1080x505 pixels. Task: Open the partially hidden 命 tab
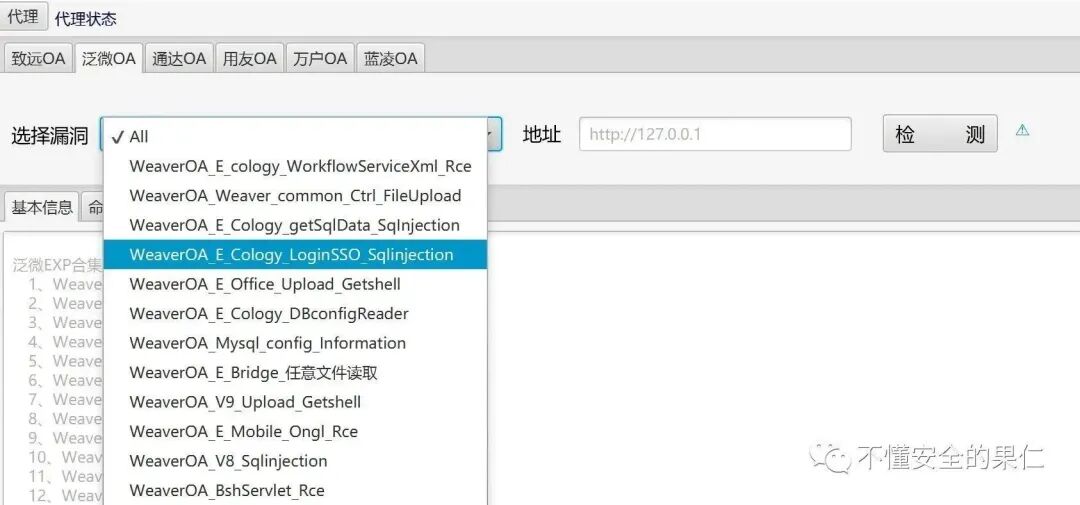pos(94,207)
